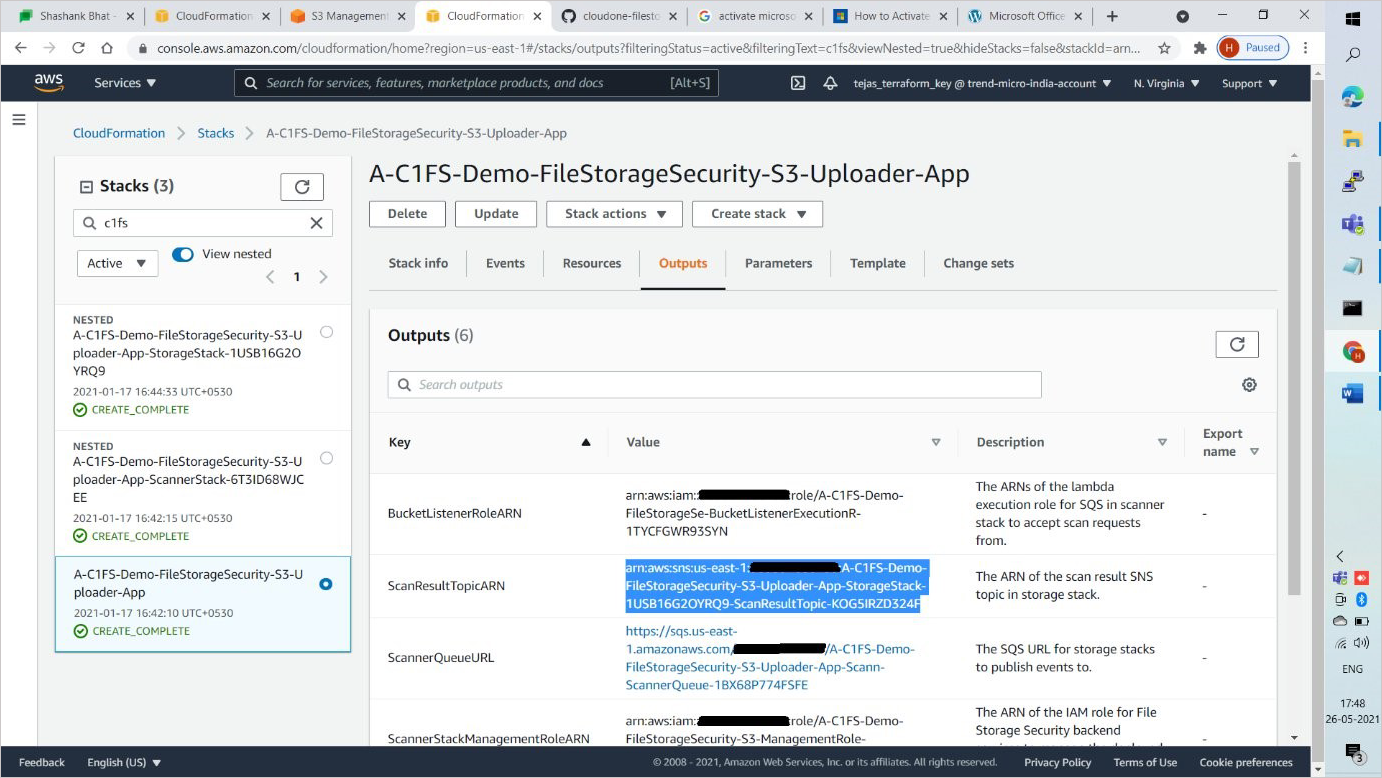Select the selected S3-Uploader-App root stack radio
The width and height of the screenshot is (1382, 778).
pos(326,584)
